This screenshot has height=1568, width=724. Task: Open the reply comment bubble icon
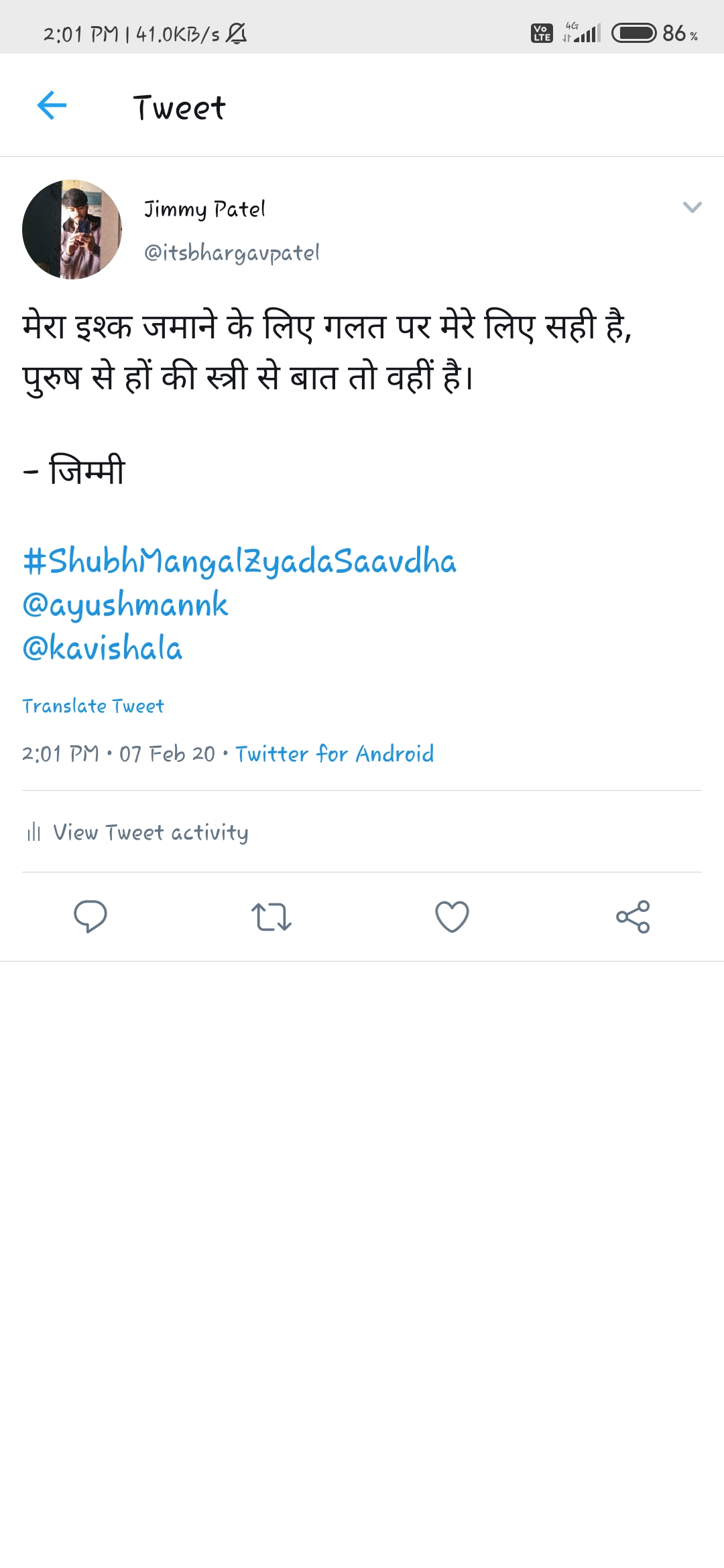coord(90,916)
